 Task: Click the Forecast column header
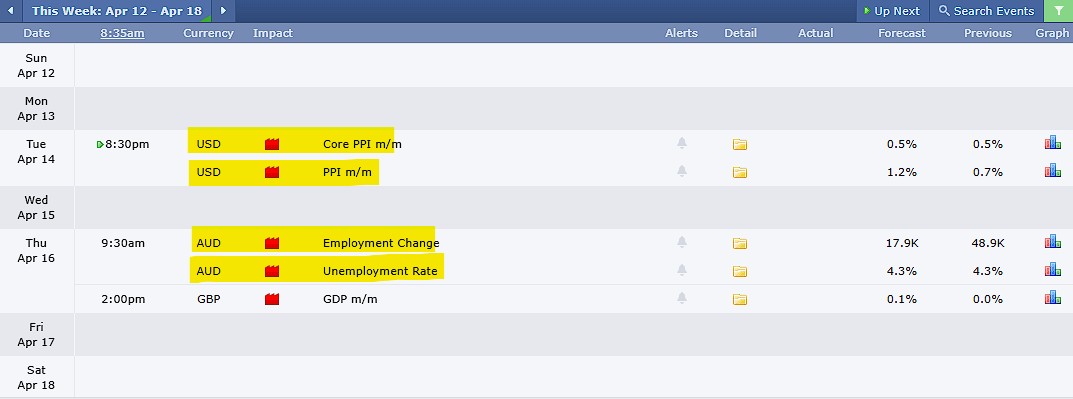coord(902,33)
